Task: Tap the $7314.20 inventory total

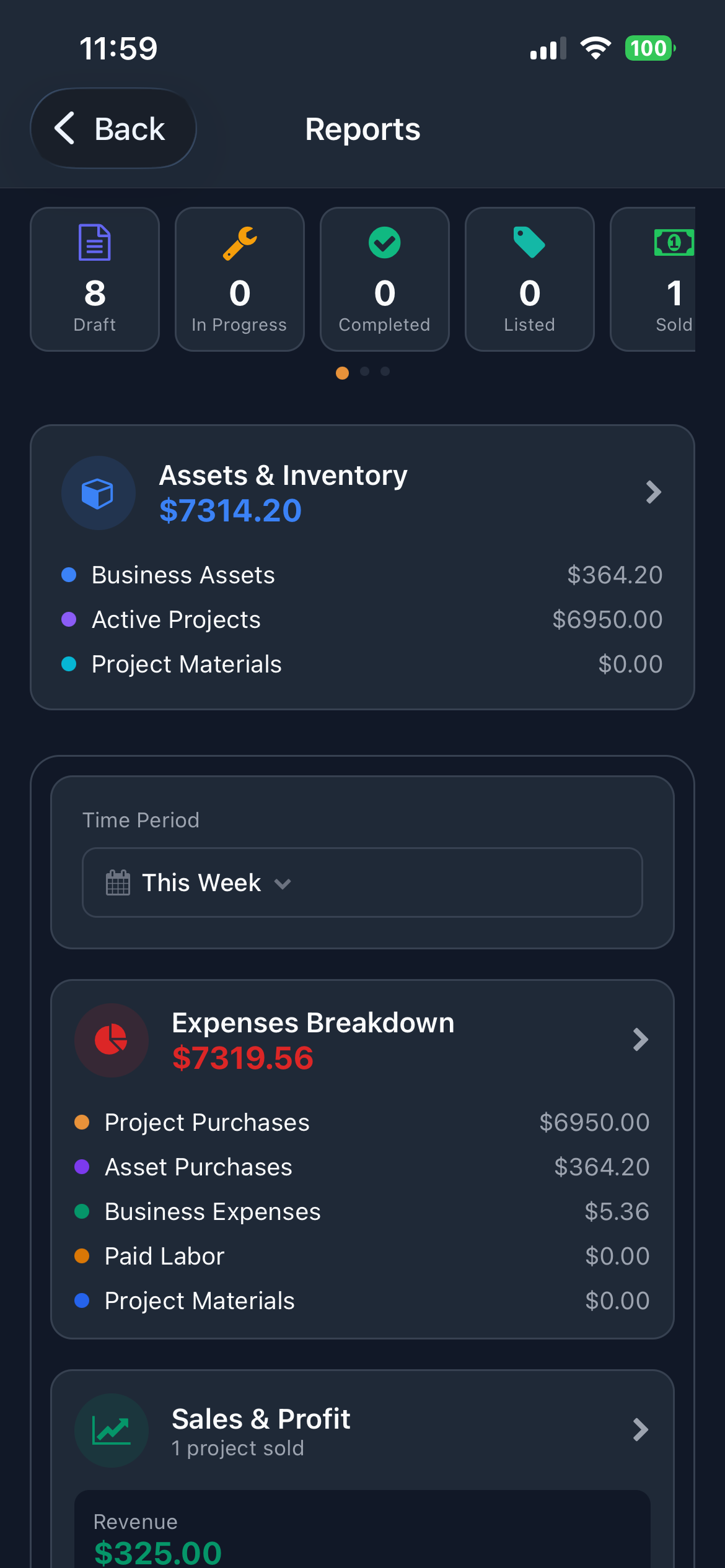Action: (230, 510)
